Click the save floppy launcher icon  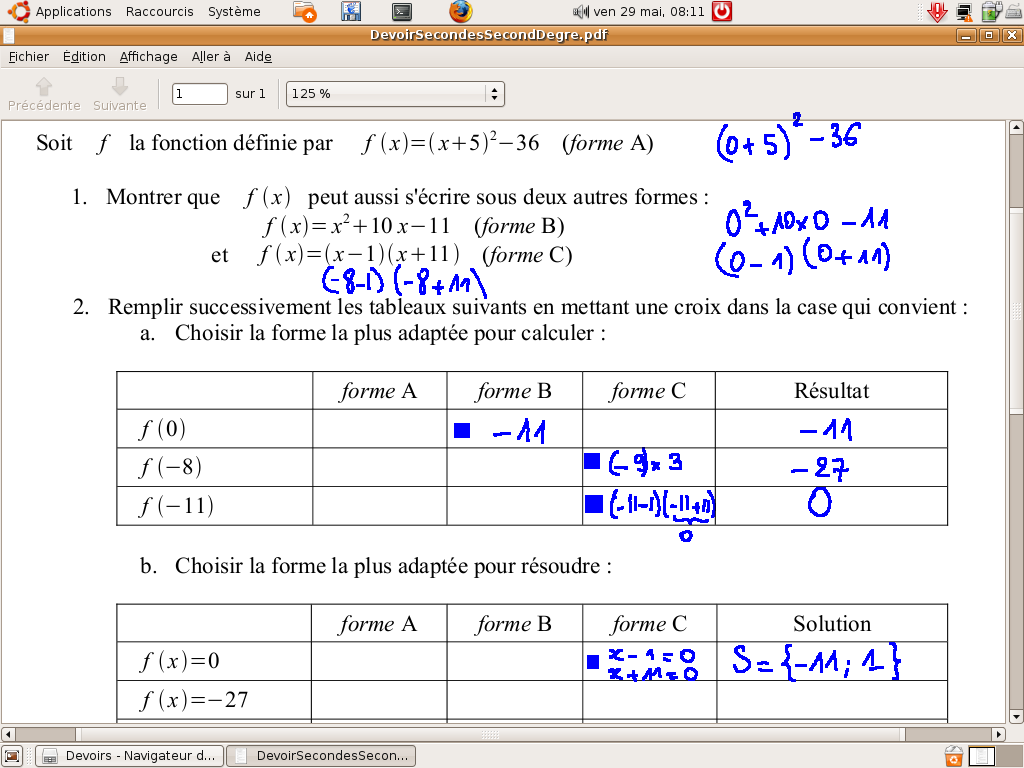click(351, 12)
